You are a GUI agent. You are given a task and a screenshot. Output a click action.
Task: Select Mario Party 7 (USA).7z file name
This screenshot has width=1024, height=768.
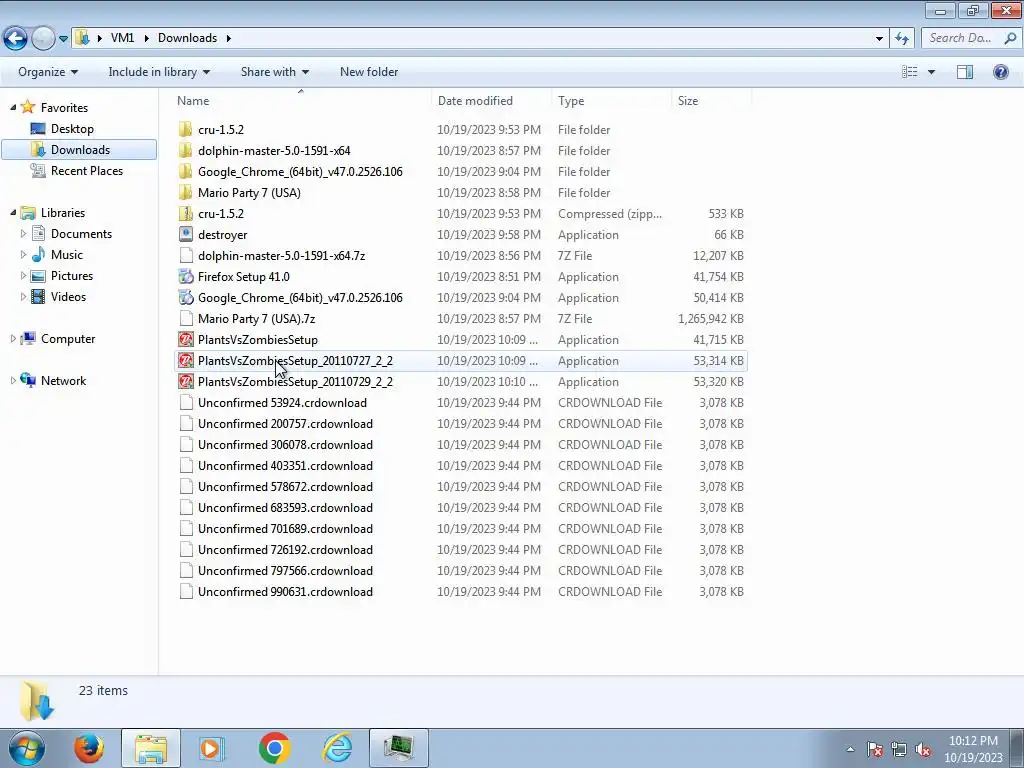[x=257, y=319]
